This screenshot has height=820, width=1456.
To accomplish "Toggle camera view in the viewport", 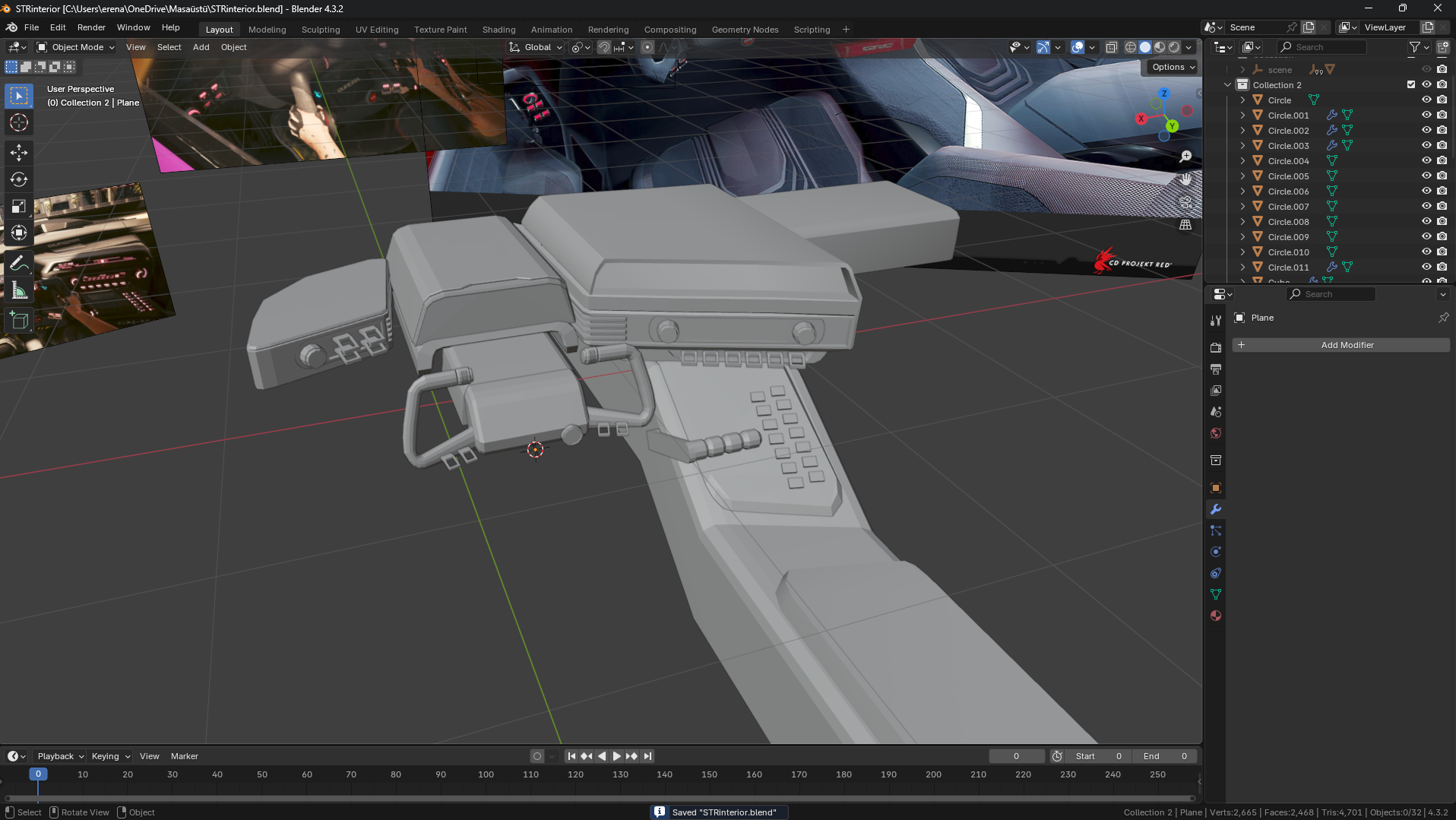I will [x=1185, y=202].
